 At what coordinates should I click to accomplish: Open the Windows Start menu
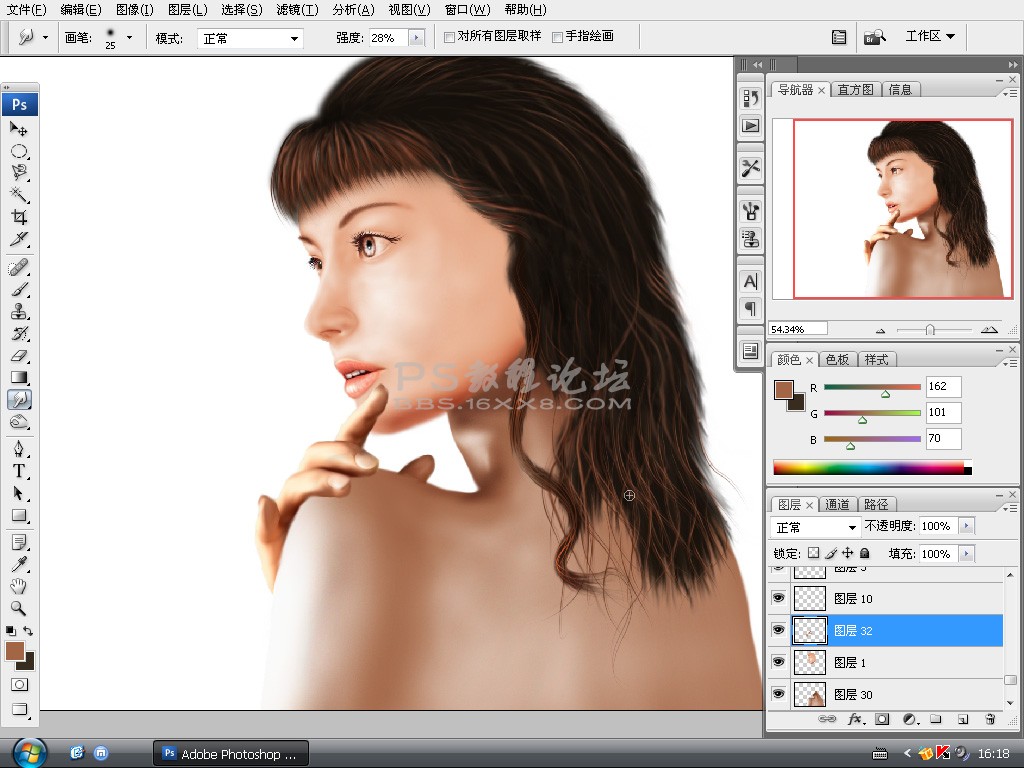[x=29, y=754]
